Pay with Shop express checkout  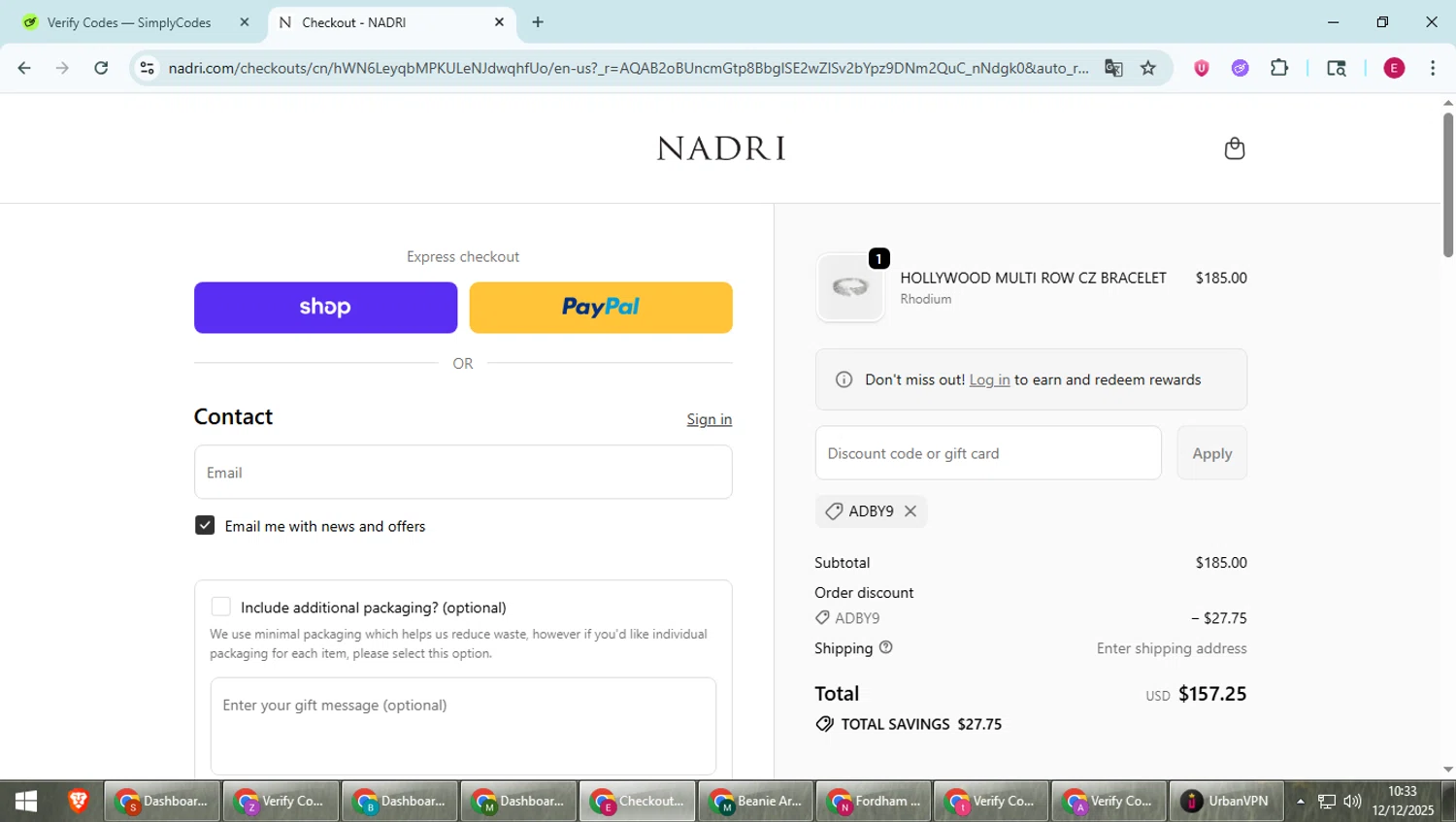pyautogui.click(x=325, y=308)
